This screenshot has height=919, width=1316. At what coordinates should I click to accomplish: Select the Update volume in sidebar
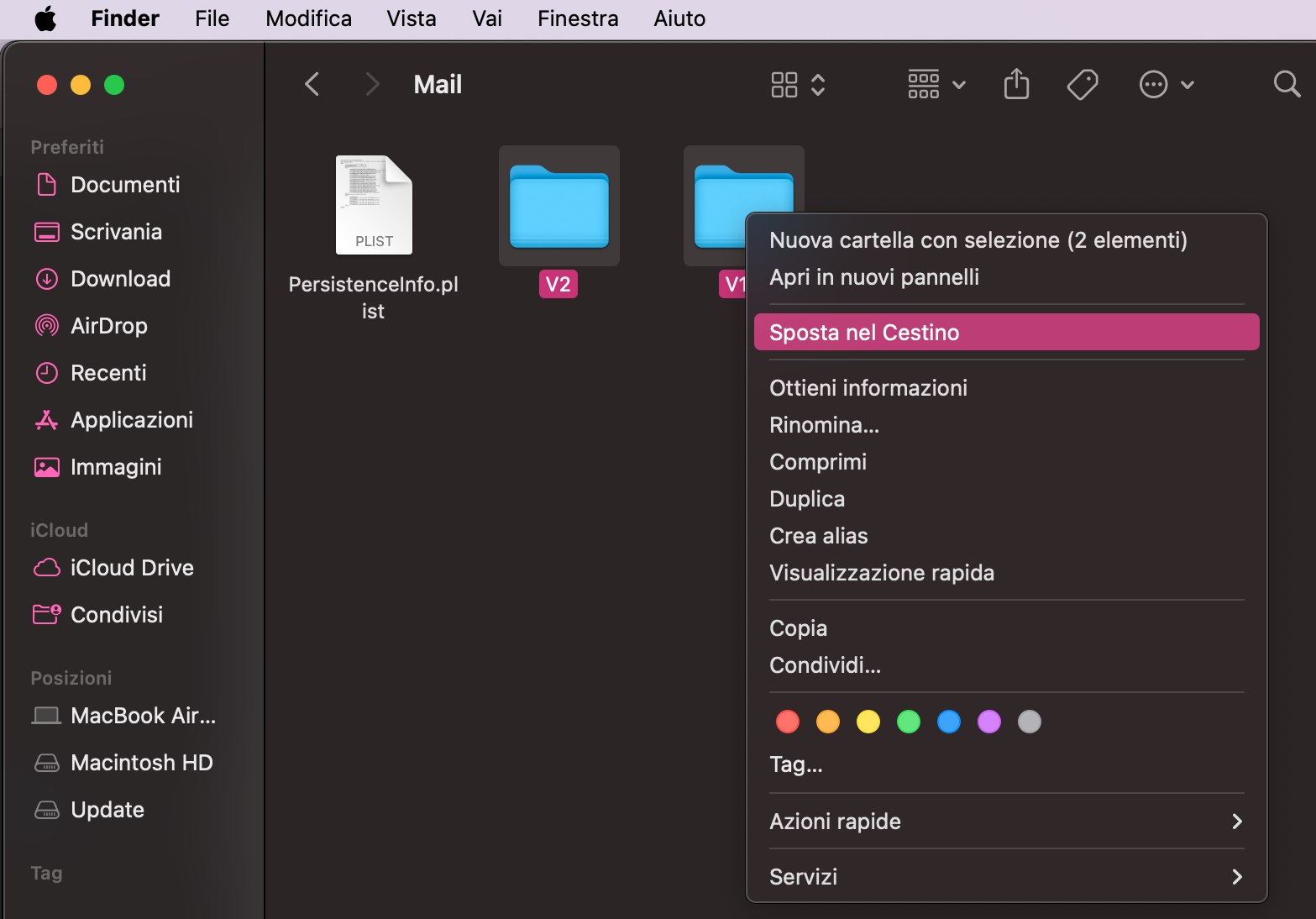pos(107,810)
